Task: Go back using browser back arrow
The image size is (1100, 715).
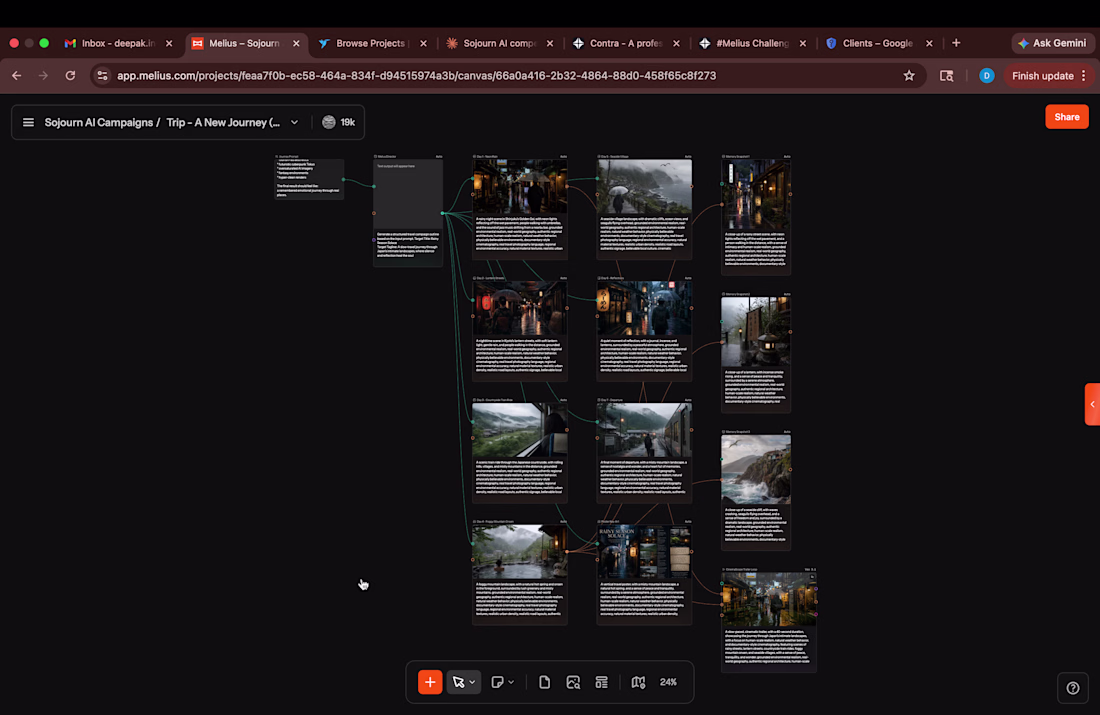Action: [17, 76]
